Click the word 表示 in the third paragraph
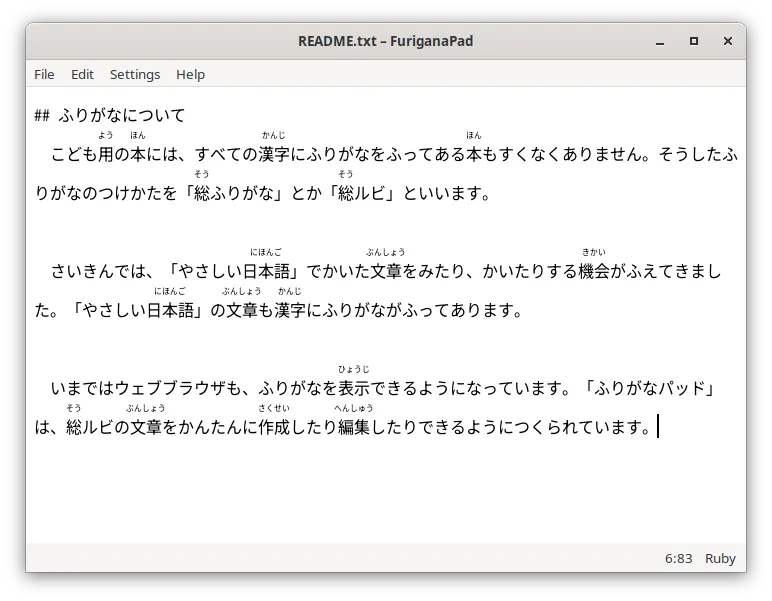 pyautogui.click(x=354, y=388)
